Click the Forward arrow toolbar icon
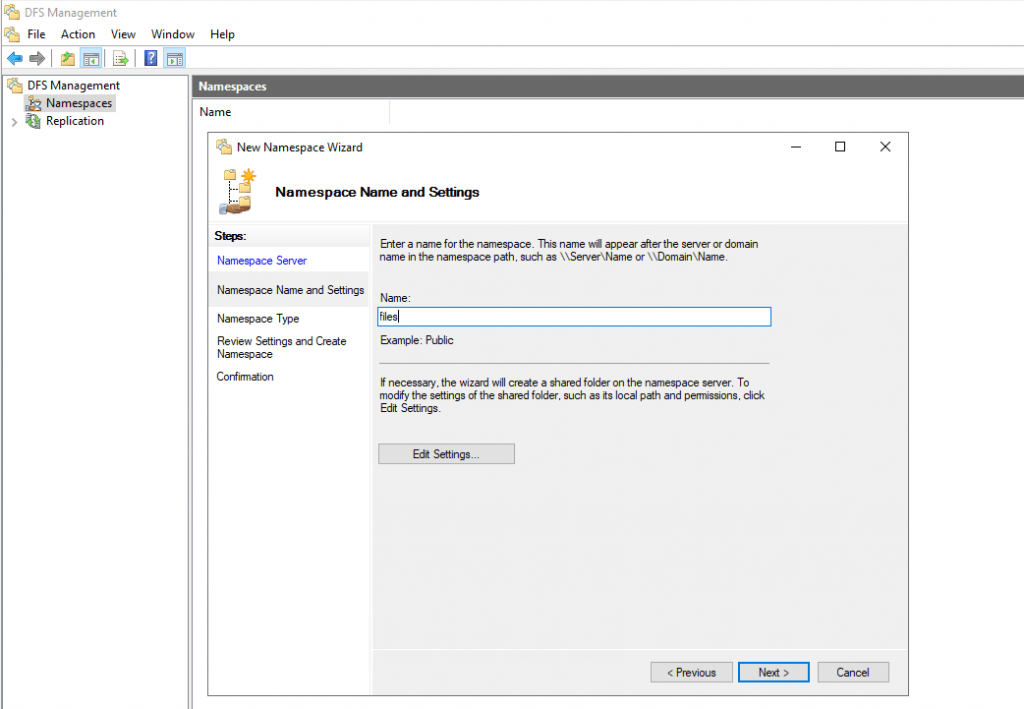This screenshot has height=709, width=1024. click(x=37, y=59)
